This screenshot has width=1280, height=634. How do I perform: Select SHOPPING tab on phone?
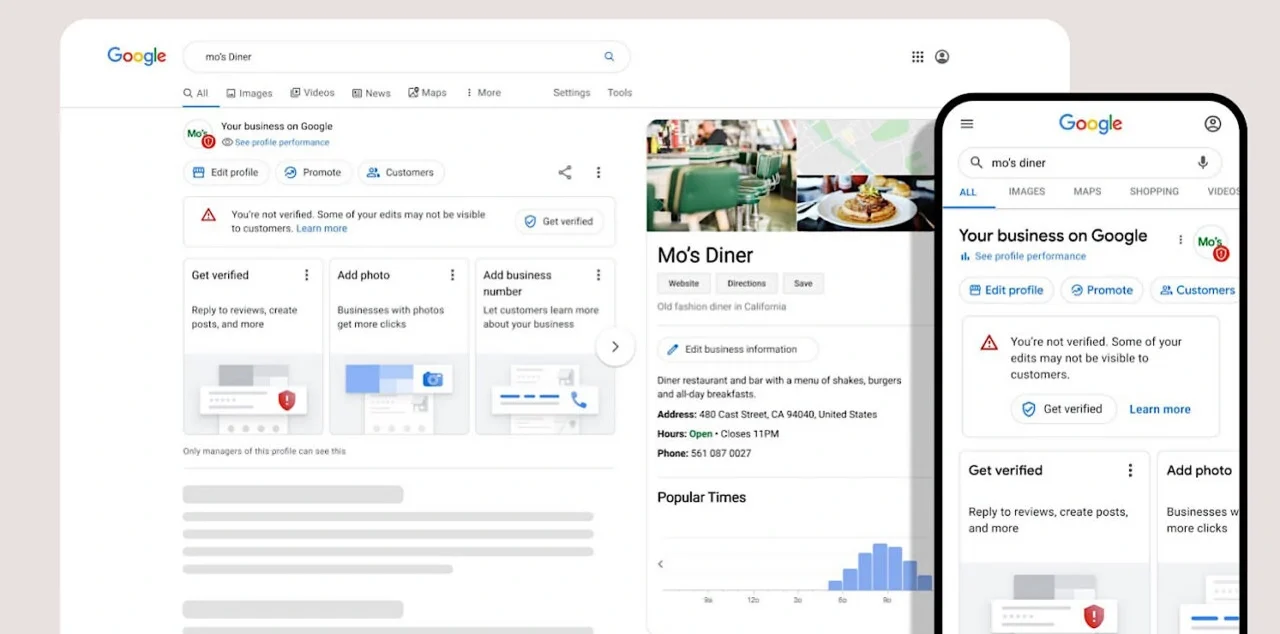click(x=1154, y=191)
